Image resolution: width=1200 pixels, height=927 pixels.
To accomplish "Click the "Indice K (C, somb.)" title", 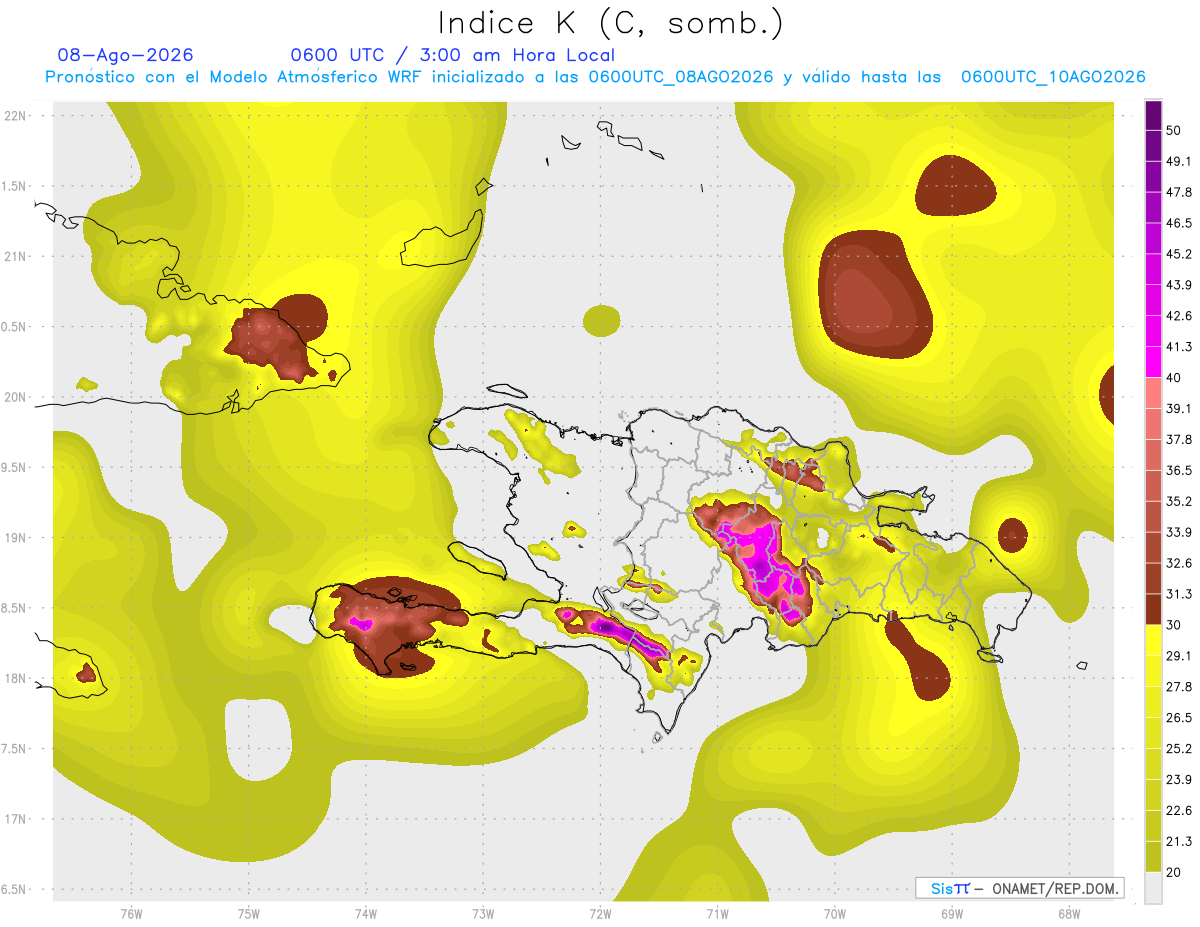I will coord(610,23).
